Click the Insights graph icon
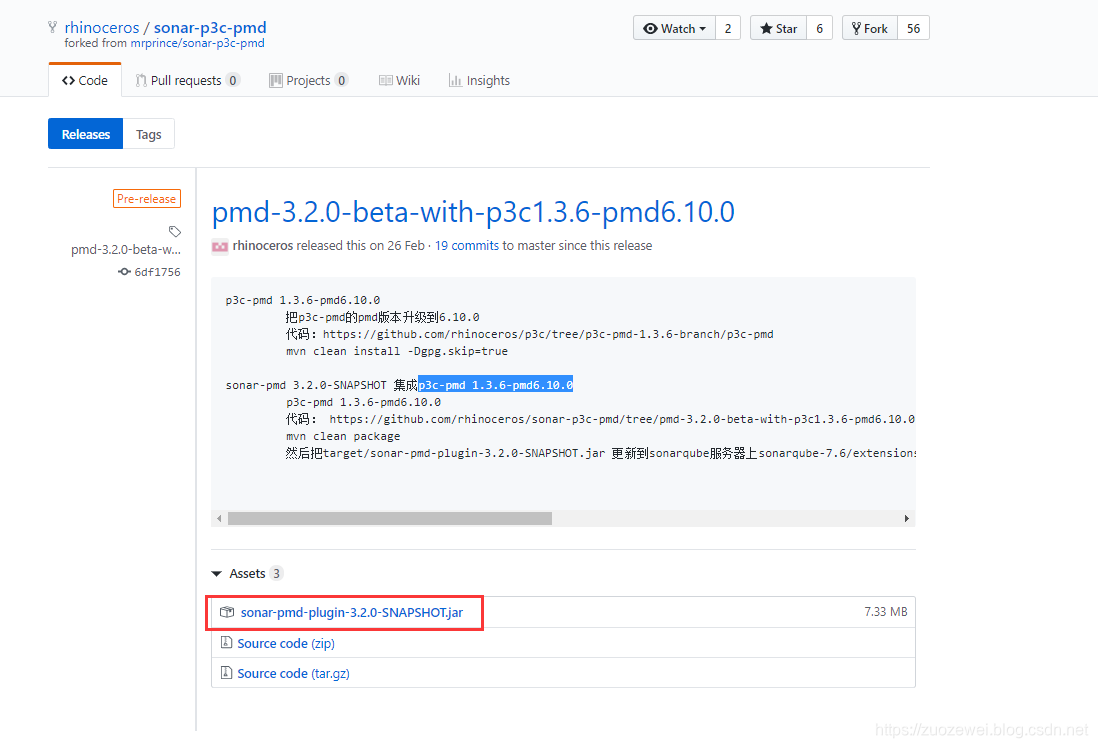Image resolution: width=1098 pixels, height=748 pixels. point(455,81)
